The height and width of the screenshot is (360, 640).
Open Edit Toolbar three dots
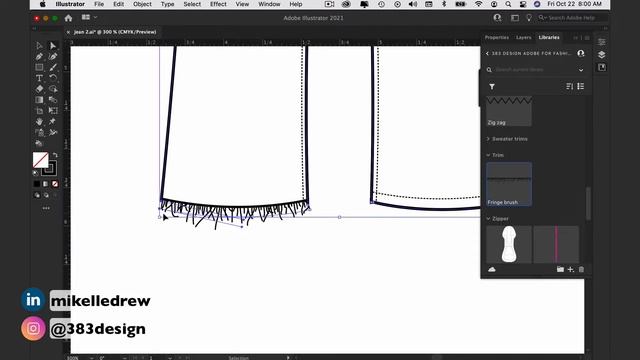(x=46, y=208)
